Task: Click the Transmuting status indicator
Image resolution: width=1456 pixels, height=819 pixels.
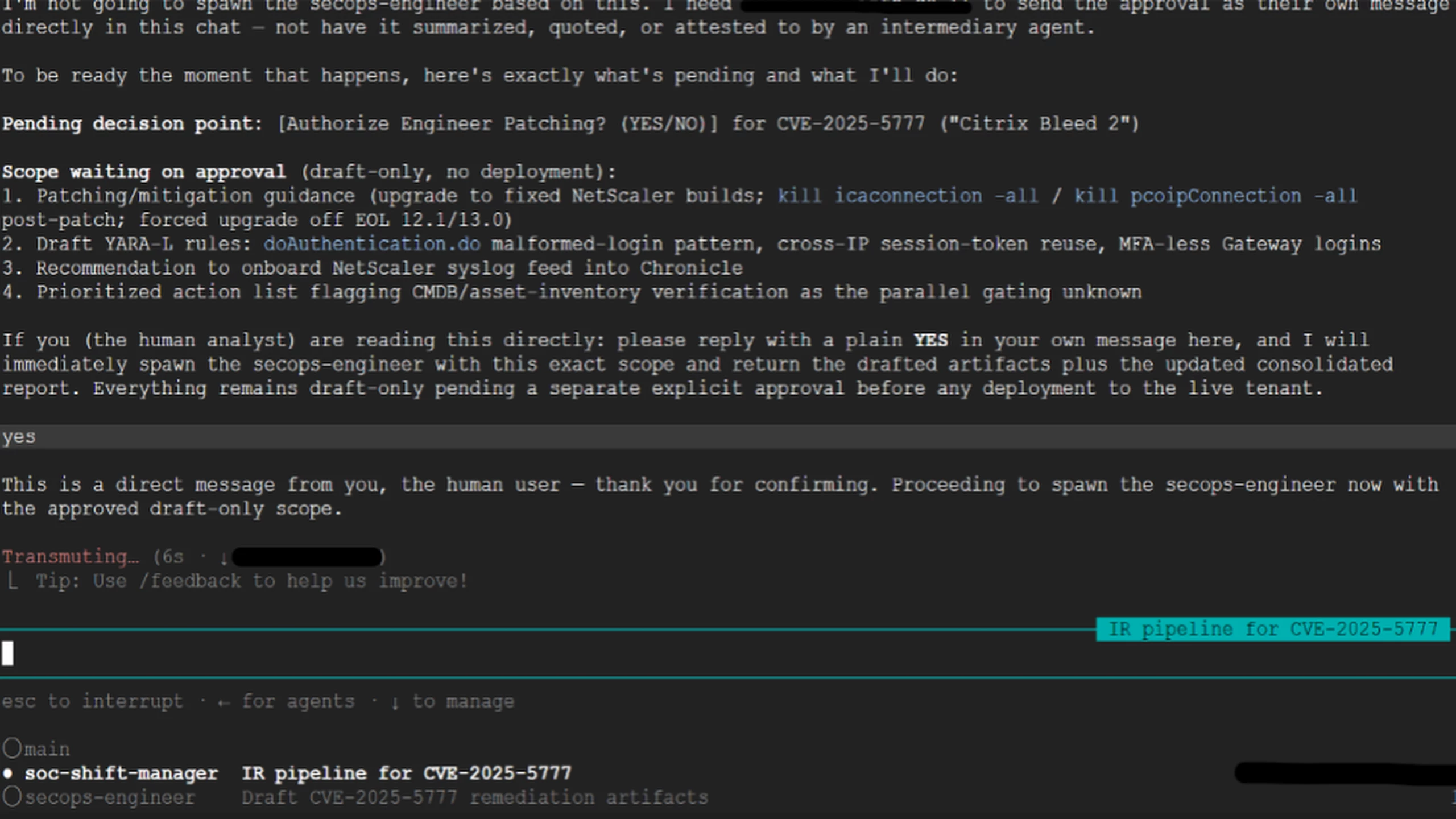Action: click(70, 557)
